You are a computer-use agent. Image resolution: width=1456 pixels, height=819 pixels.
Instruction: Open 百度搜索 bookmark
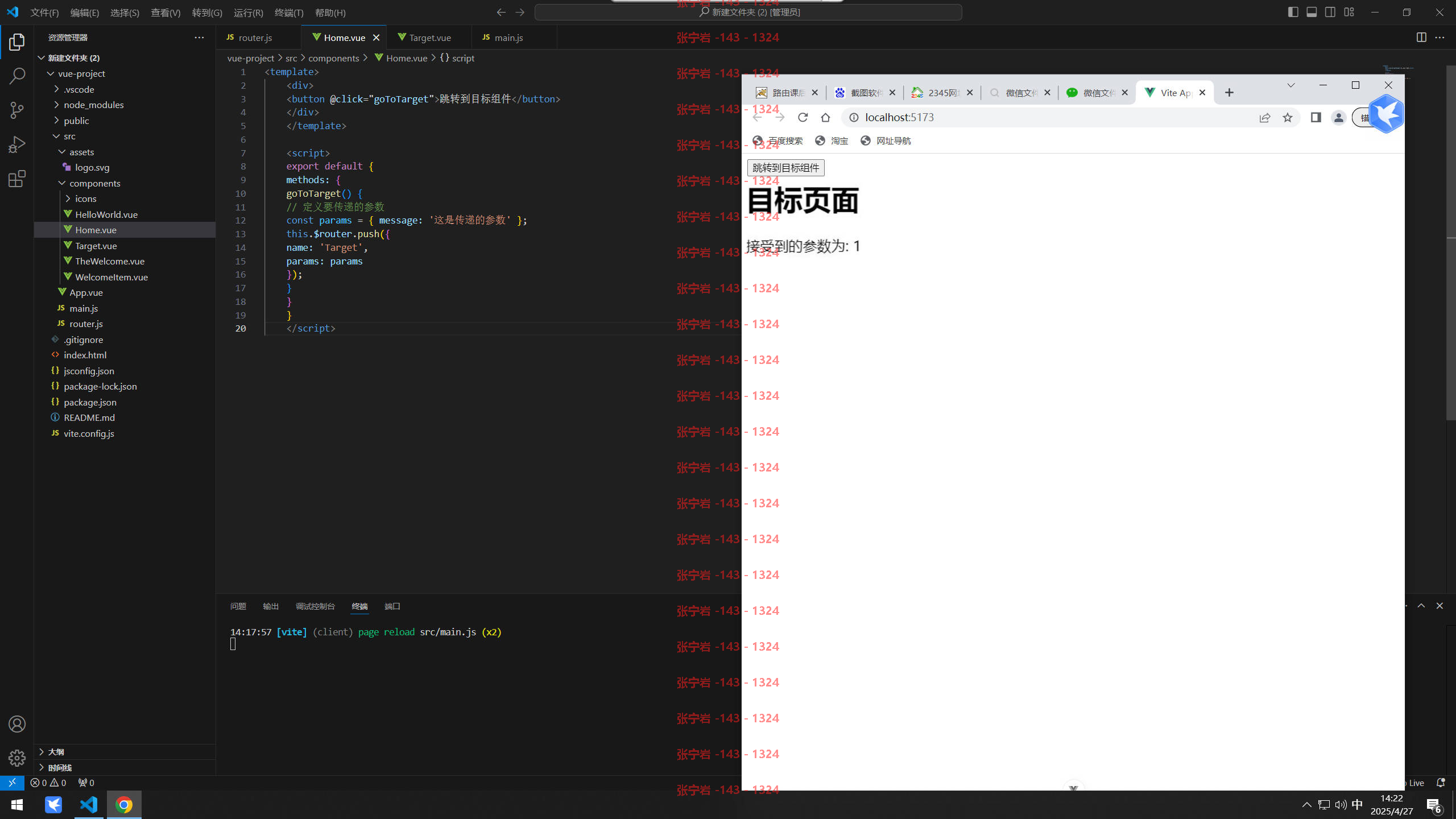pos(777,141)
